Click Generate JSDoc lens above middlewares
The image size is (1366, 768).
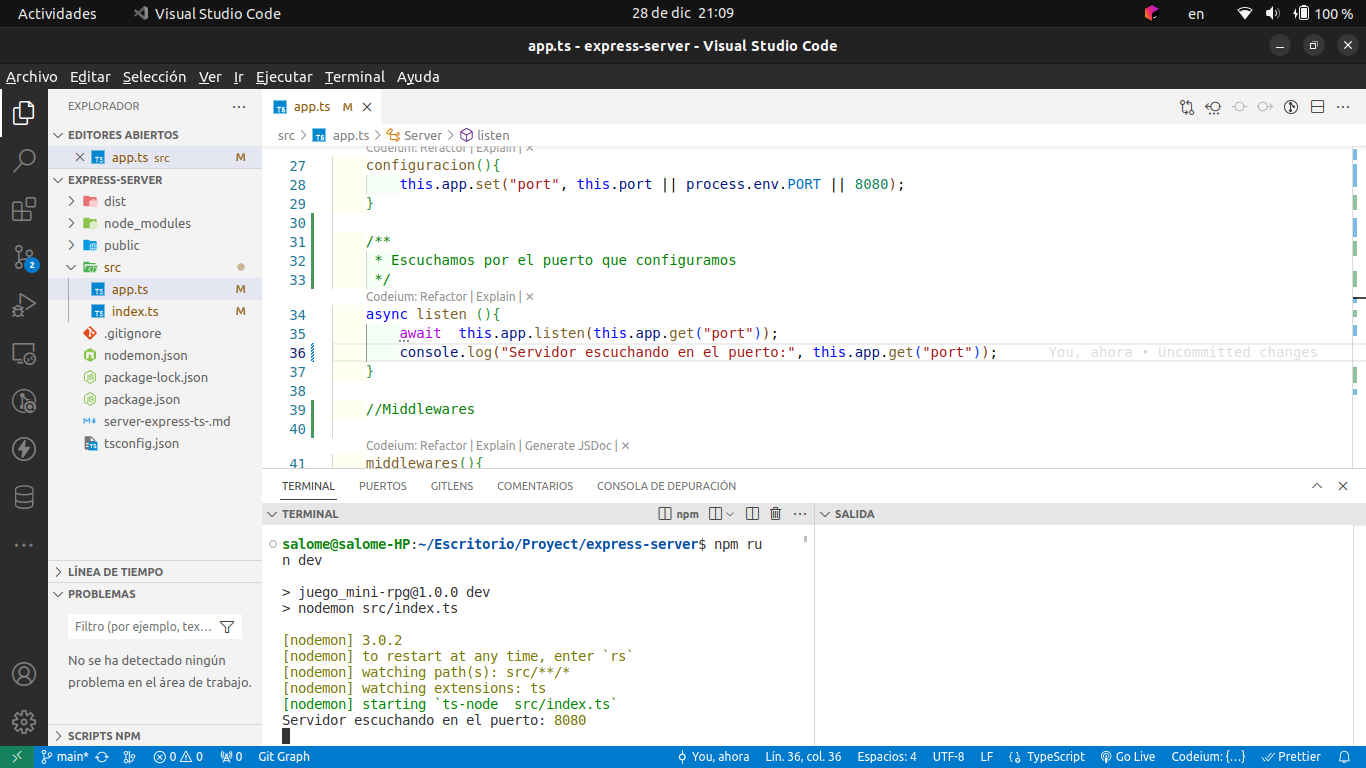click(x=570, y=445)
